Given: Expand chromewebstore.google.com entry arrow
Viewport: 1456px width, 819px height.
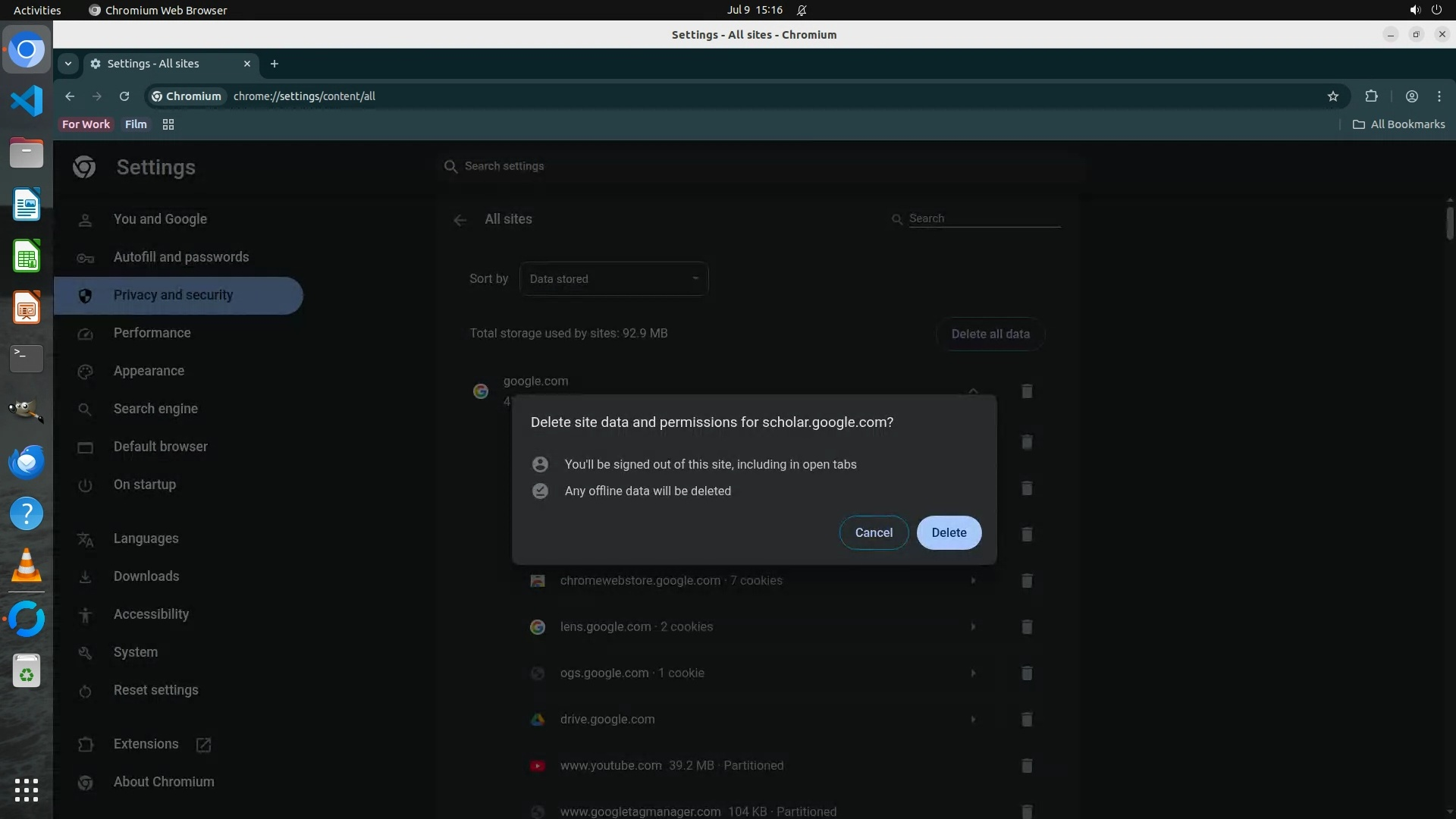Looking at the screenshot, I should (973, 581).
